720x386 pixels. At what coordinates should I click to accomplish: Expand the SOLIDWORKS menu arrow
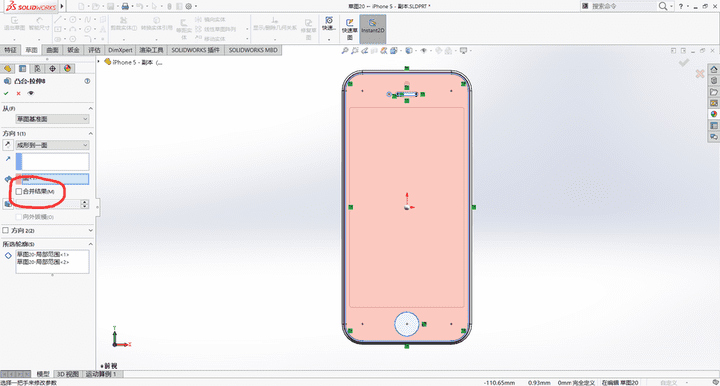tap(62, 6)
